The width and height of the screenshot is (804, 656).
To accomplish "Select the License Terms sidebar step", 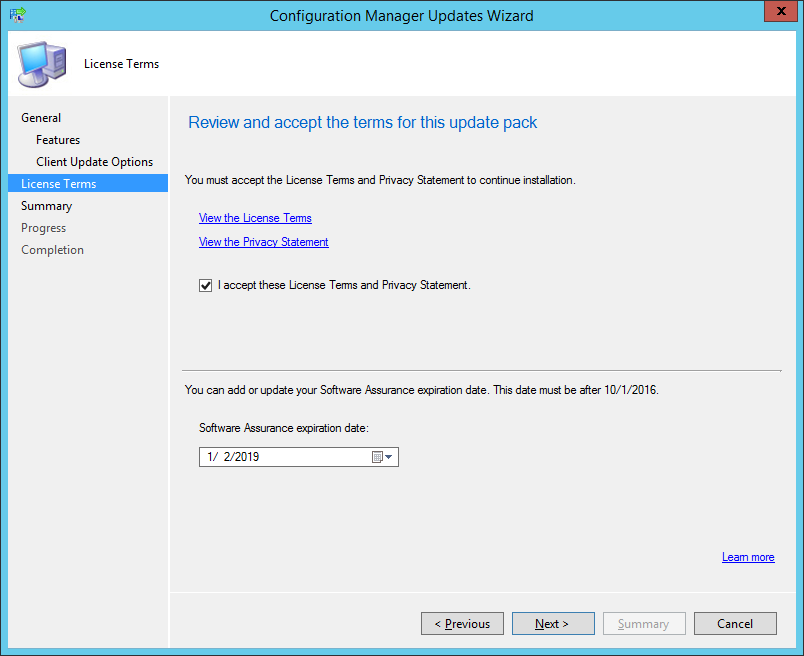I will 88,184.
